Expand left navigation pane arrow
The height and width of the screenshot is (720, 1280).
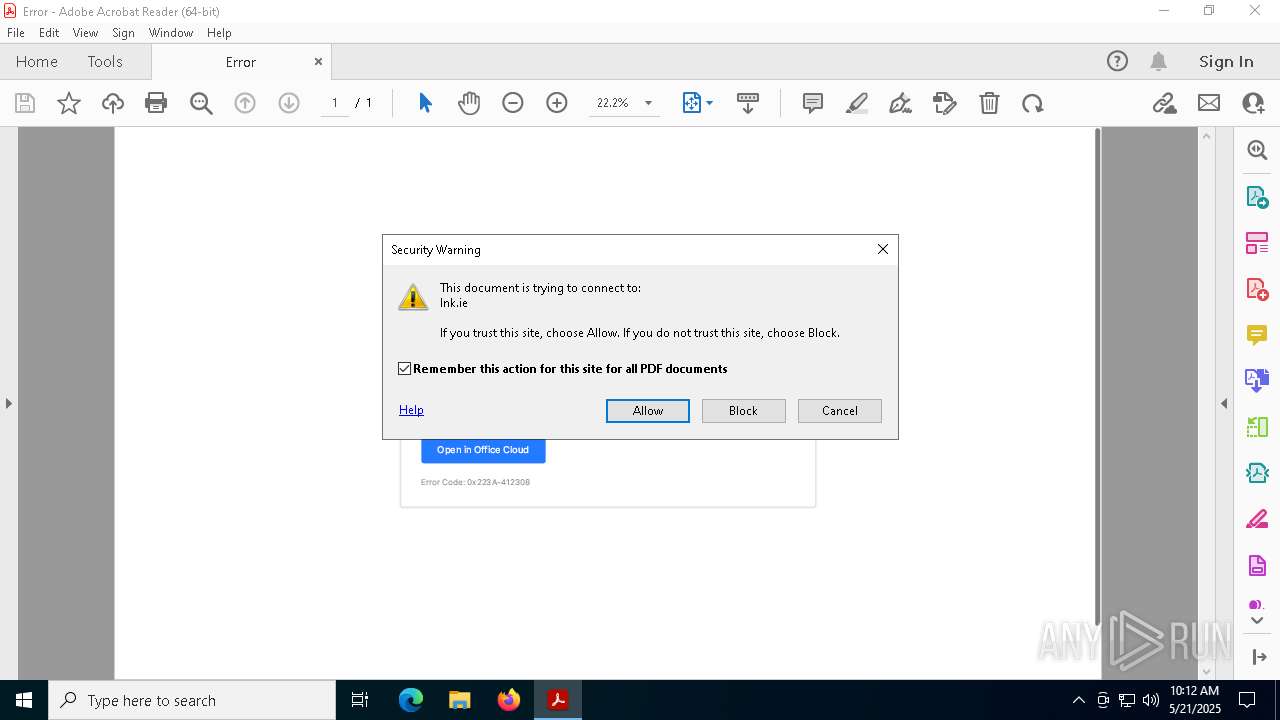pyautogui.click(x=9, y=404)
